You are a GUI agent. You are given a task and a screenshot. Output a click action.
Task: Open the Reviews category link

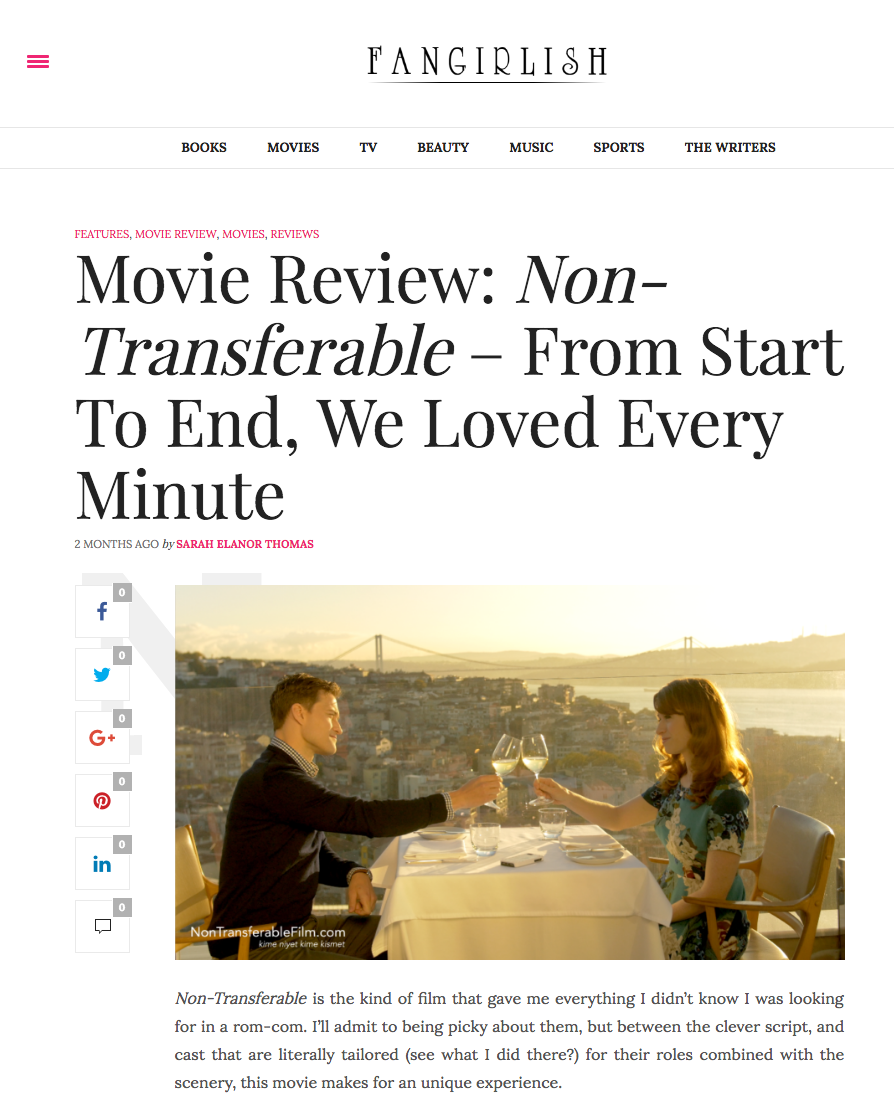[x=294, y=234]
